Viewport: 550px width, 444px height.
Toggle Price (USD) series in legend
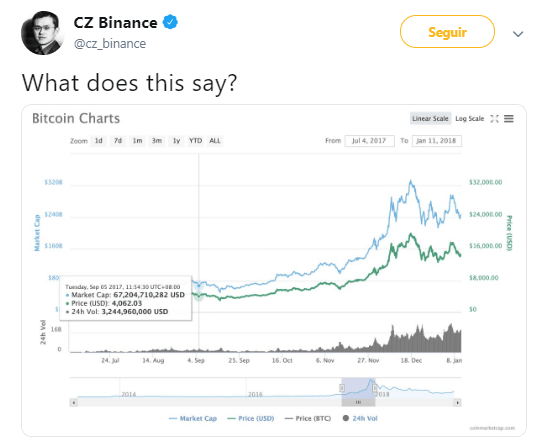(251, 418)
